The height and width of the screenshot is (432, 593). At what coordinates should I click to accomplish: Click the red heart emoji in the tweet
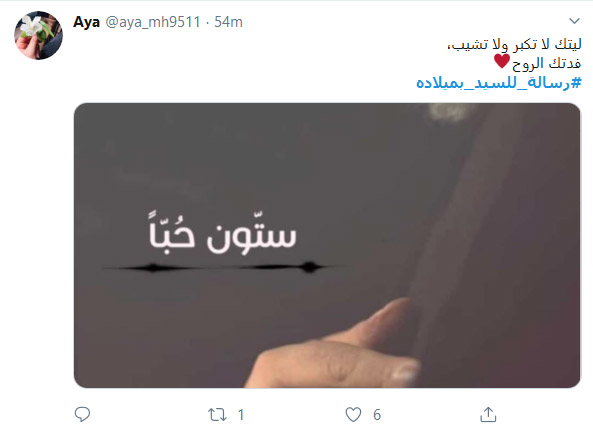[x=502, y=61]
